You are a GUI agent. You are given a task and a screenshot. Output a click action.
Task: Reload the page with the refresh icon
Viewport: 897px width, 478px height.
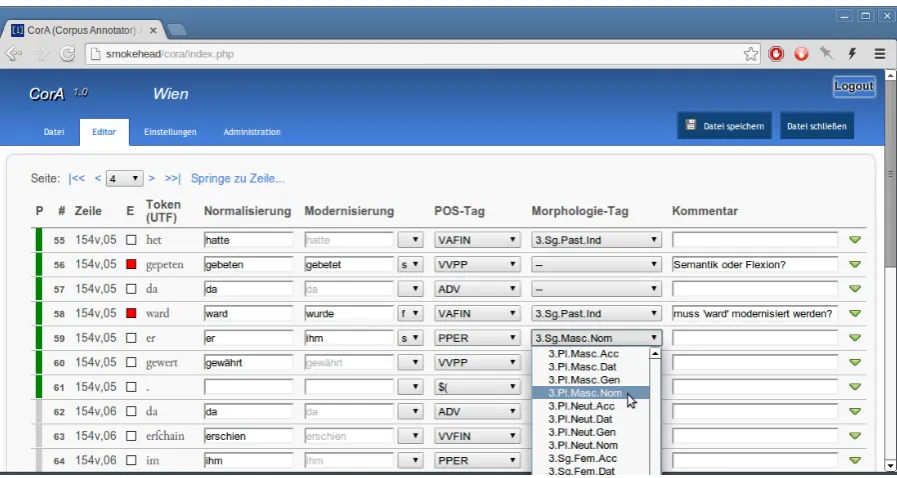(x=68, y=54)
